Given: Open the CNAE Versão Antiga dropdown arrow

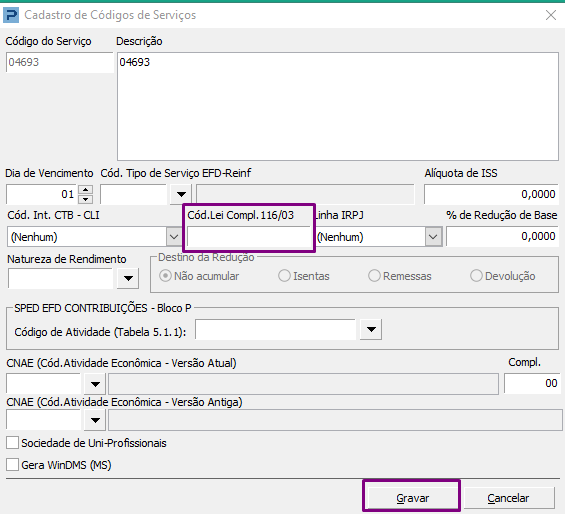Looking at the screenshot, I should [x=95, y=420].
